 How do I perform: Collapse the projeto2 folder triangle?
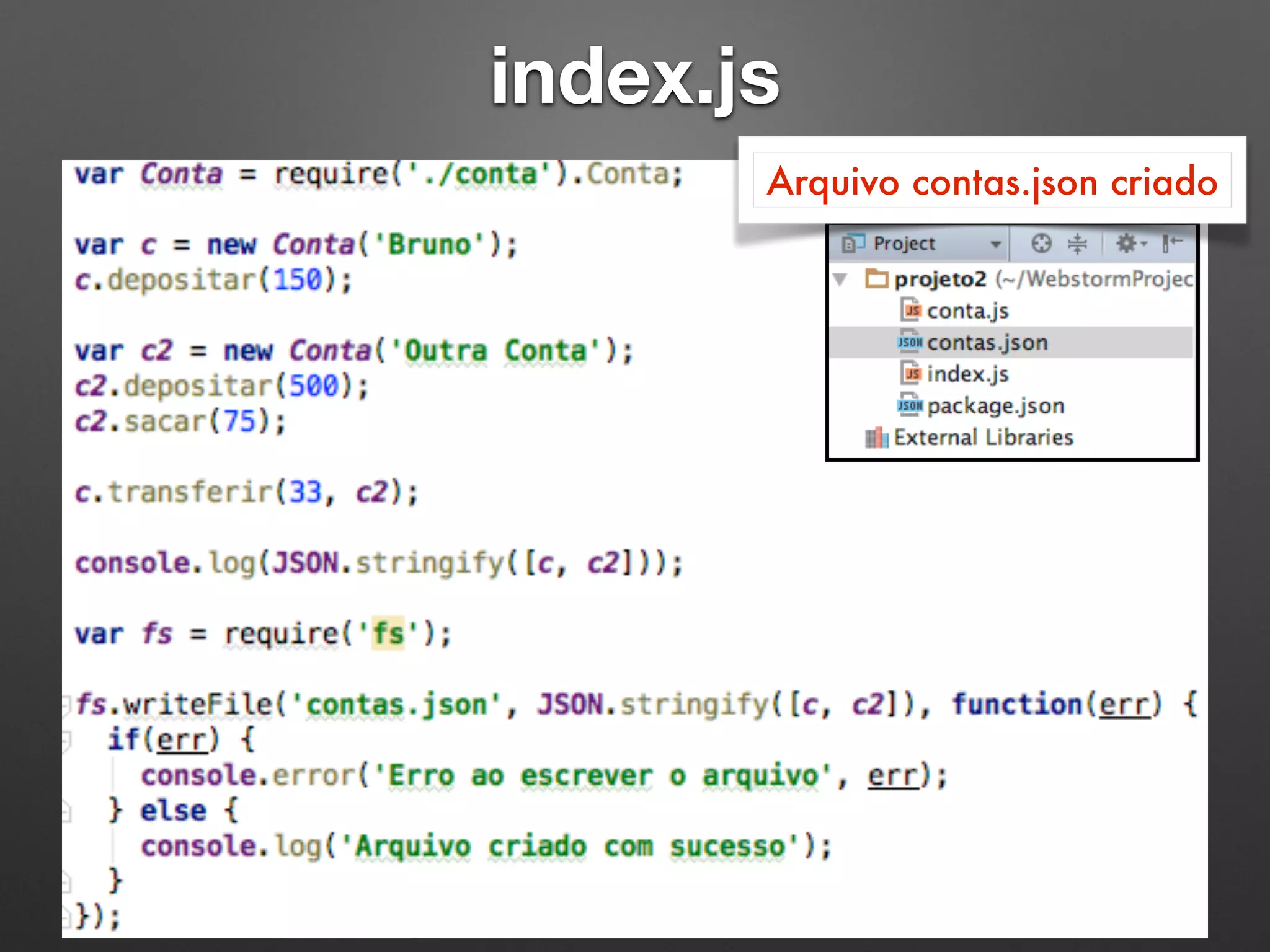coord(841,279)
